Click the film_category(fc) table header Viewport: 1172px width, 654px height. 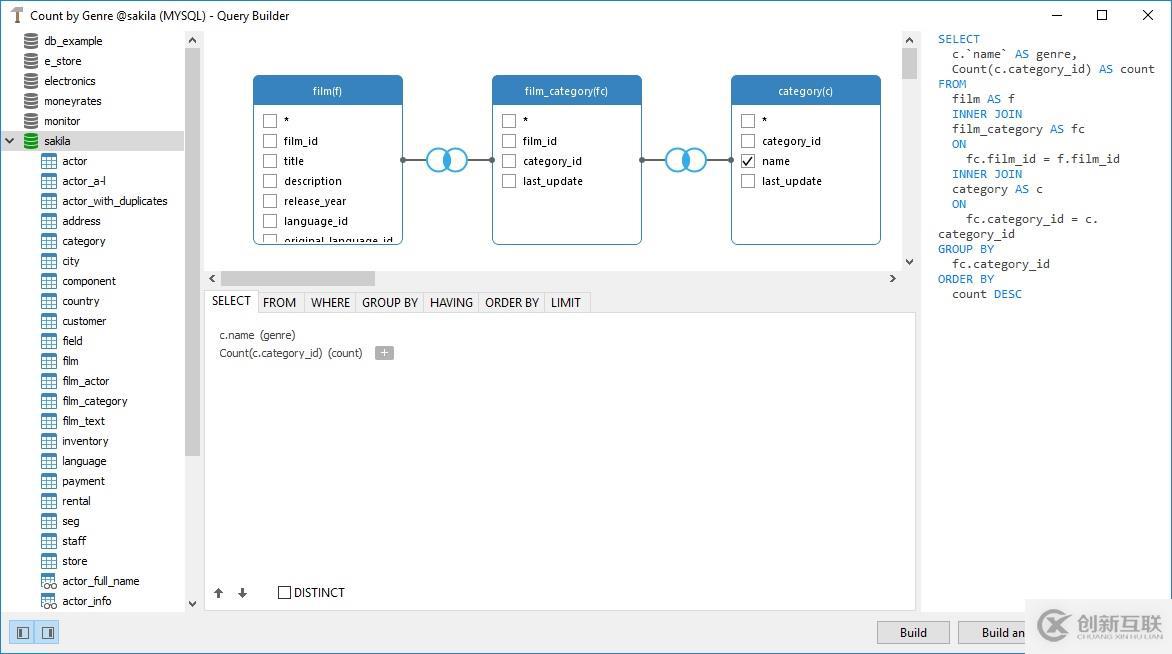click(567, 90)
